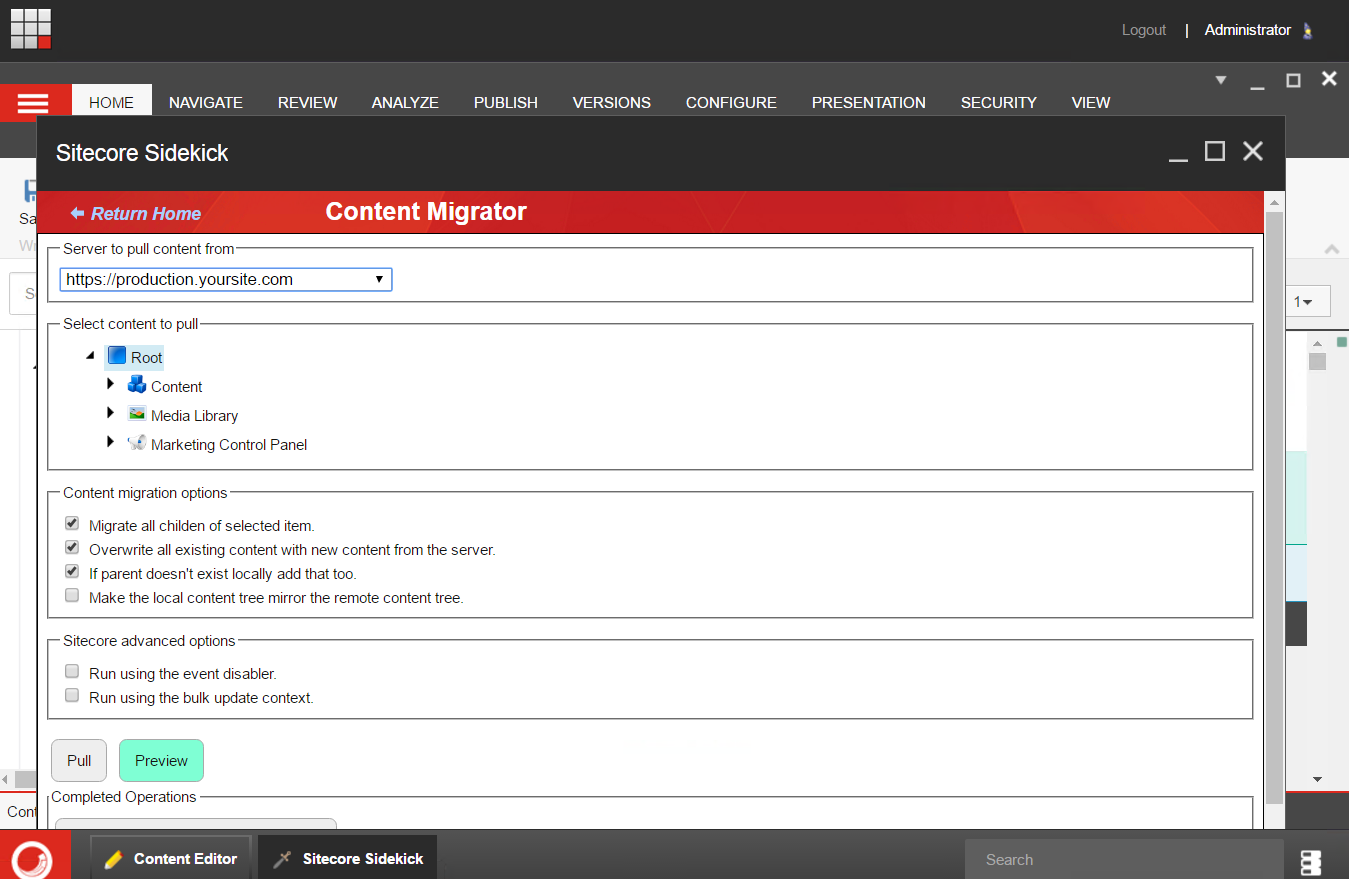Switch to Sitecore Sidekick taskbar button
This screenshot has width=1349, height=879.
(347, 858)
